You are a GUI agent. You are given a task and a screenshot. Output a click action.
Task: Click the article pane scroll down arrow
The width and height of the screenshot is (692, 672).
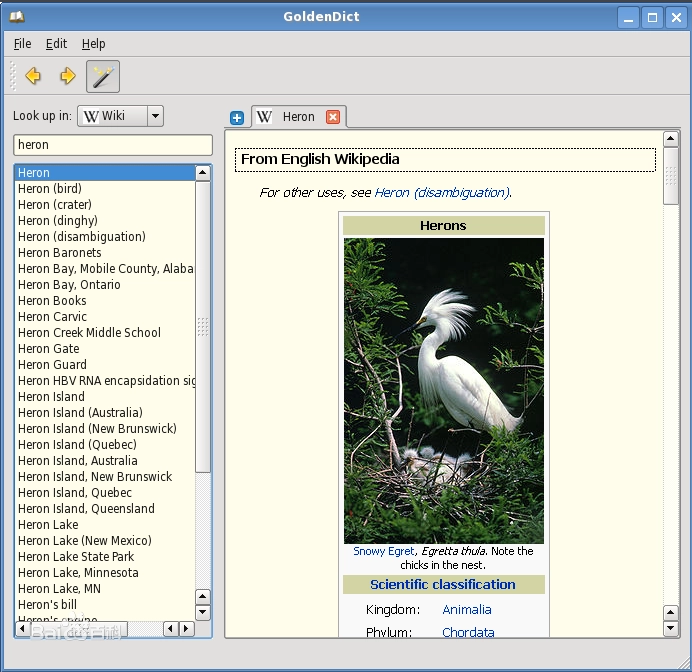click(671, 628)
